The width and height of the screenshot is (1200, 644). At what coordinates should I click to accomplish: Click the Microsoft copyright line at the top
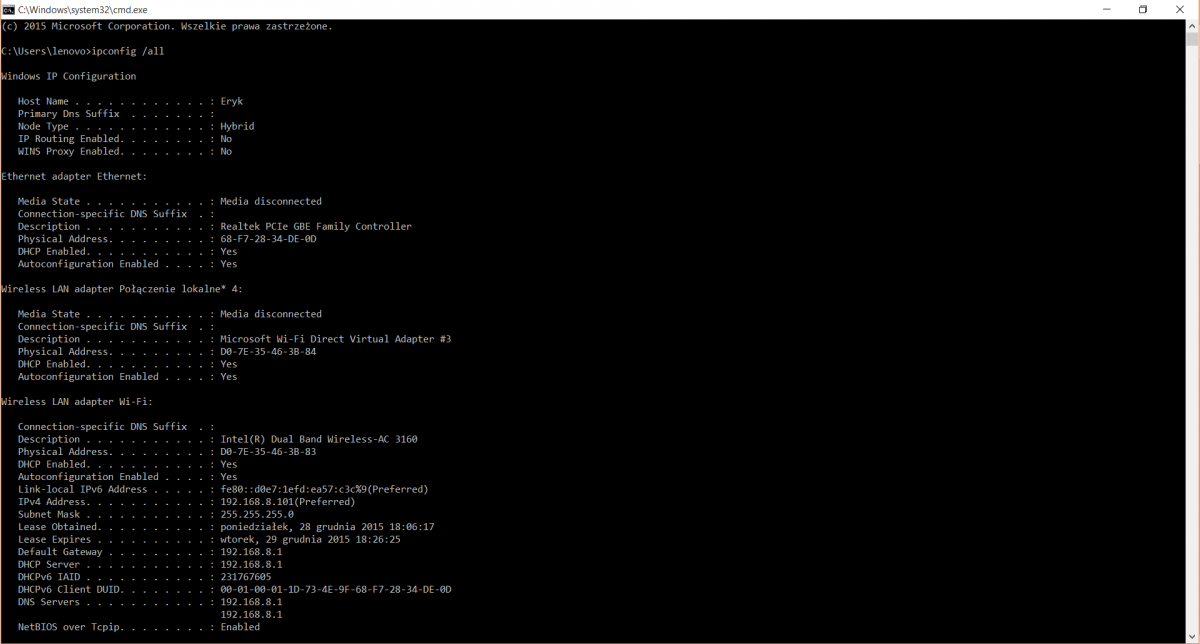tap(167, 26)
